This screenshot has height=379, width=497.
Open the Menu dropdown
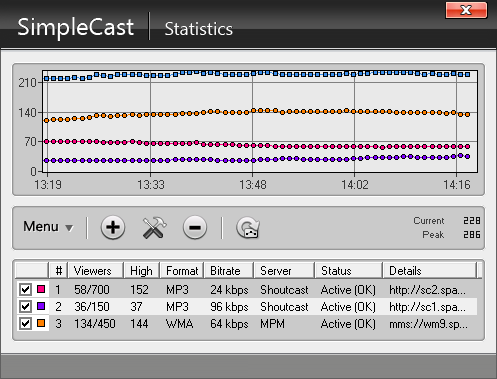[48, 227]
